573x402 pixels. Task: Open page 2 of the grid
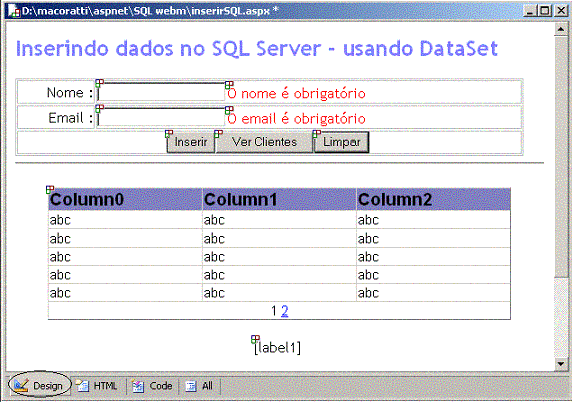pos(285,311)
